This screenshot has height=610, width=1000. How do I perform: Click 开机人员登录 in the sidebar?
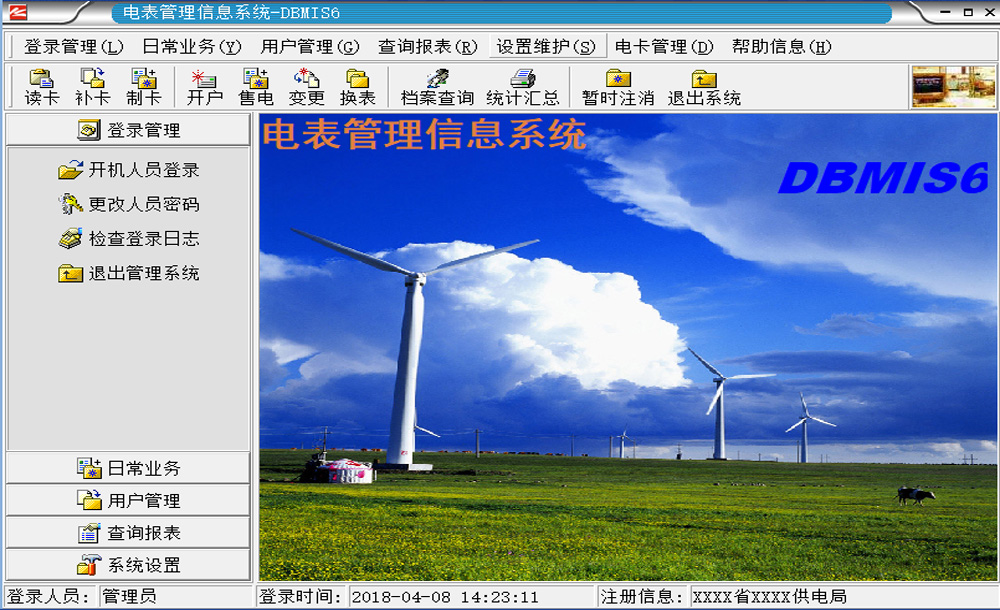[x=144, y=170]
